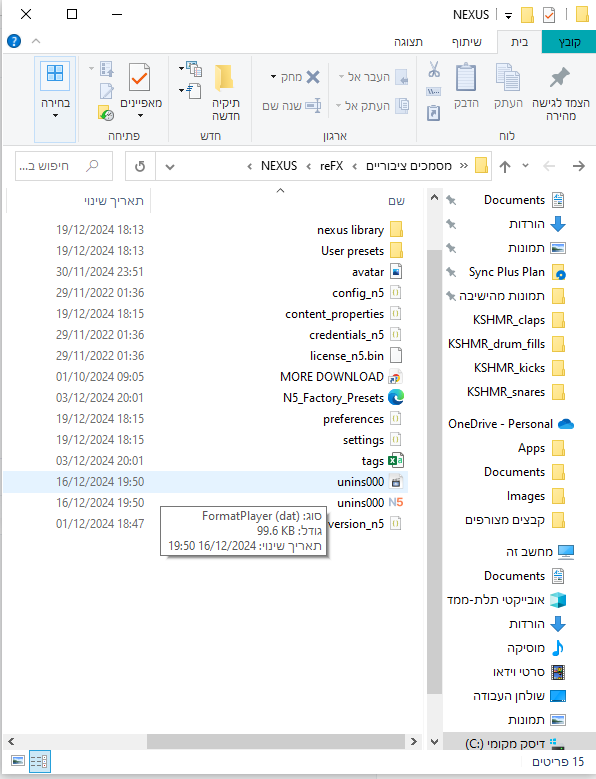Viewport: 596px width, 779px height.
Task: Click the refresh icon beside address bar
Action: [140, 166]
